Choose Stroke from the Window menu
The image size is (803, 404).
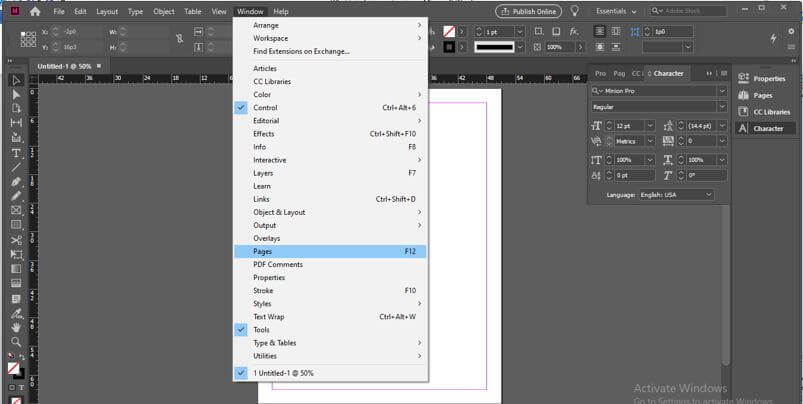point(330,290)
